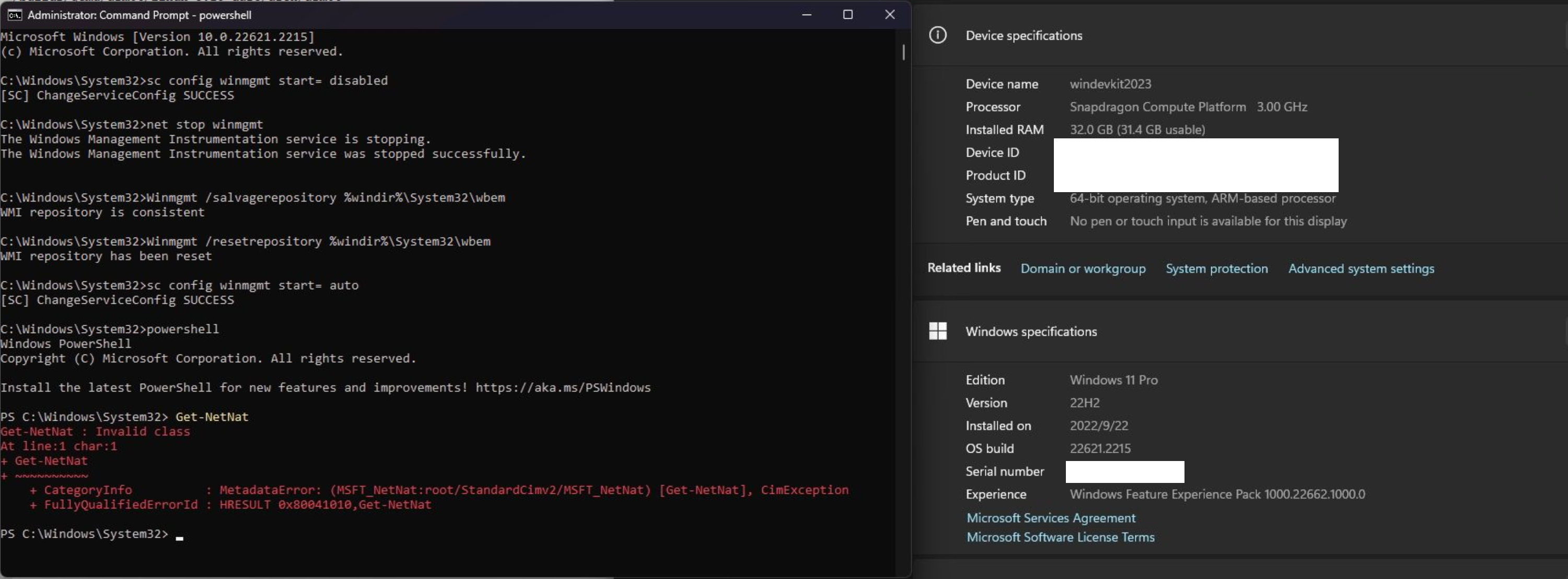Click the Device ID label
Viewport: 1568px width, 579px height.
pos(992,152)
